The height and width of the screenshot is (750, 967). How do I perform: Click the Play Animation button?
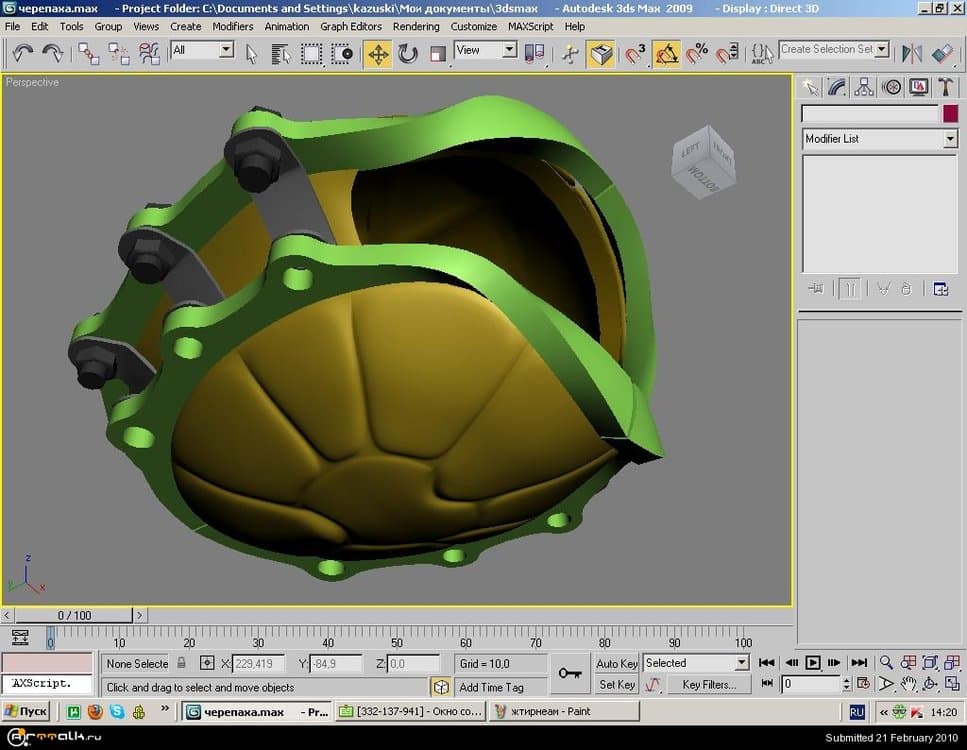click(813, 662)
